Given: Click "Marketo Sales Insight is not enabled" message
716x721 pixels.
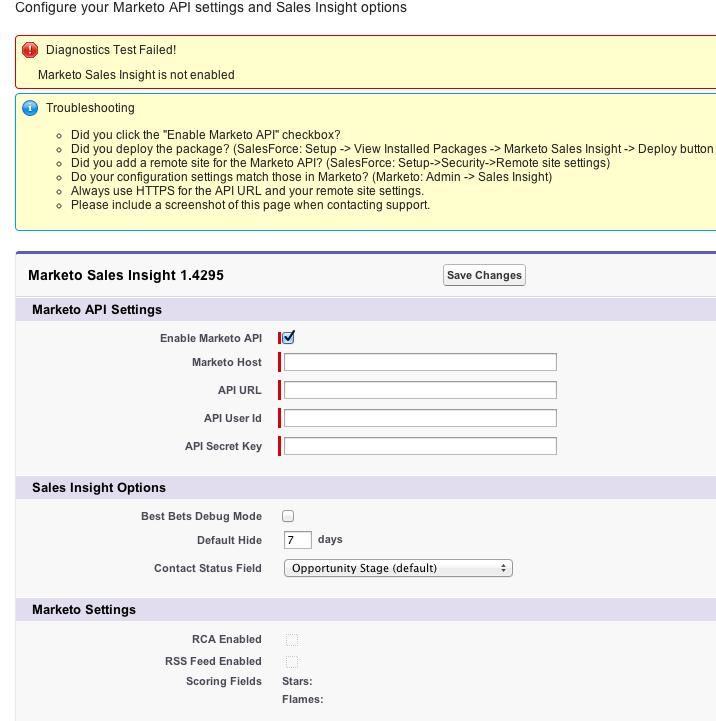Looking at the screenshot, I should tap(136, 74).
